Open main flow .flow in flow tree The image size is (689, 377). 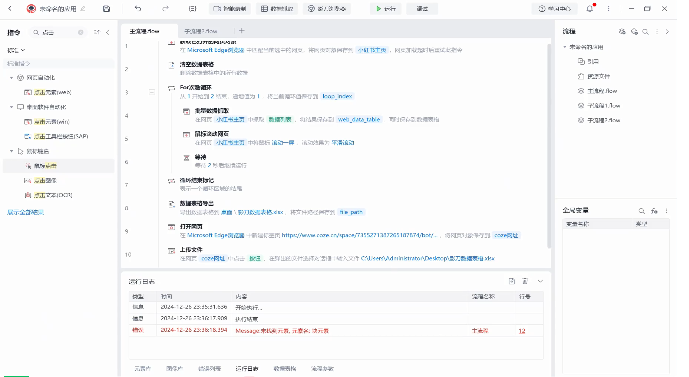point(602,91)
